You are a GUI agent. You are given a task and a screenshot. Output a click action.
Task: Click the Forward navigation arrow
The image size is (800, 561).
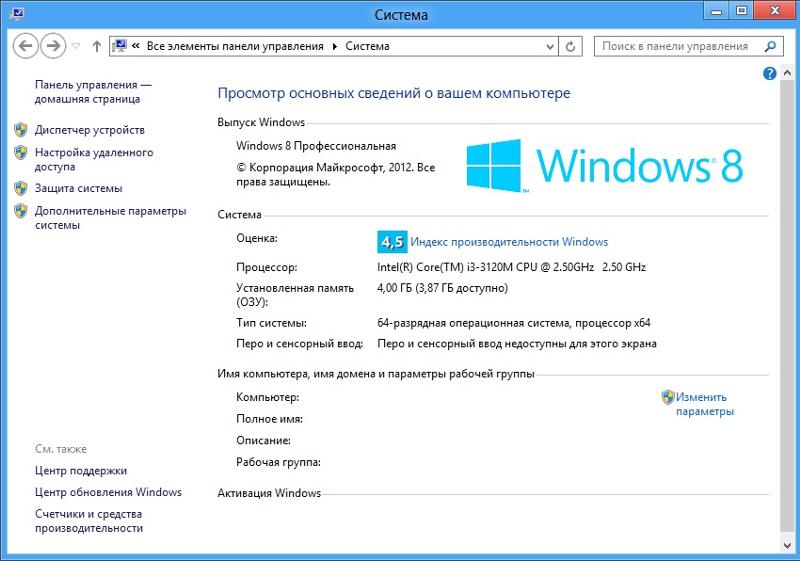pos(53,46)
